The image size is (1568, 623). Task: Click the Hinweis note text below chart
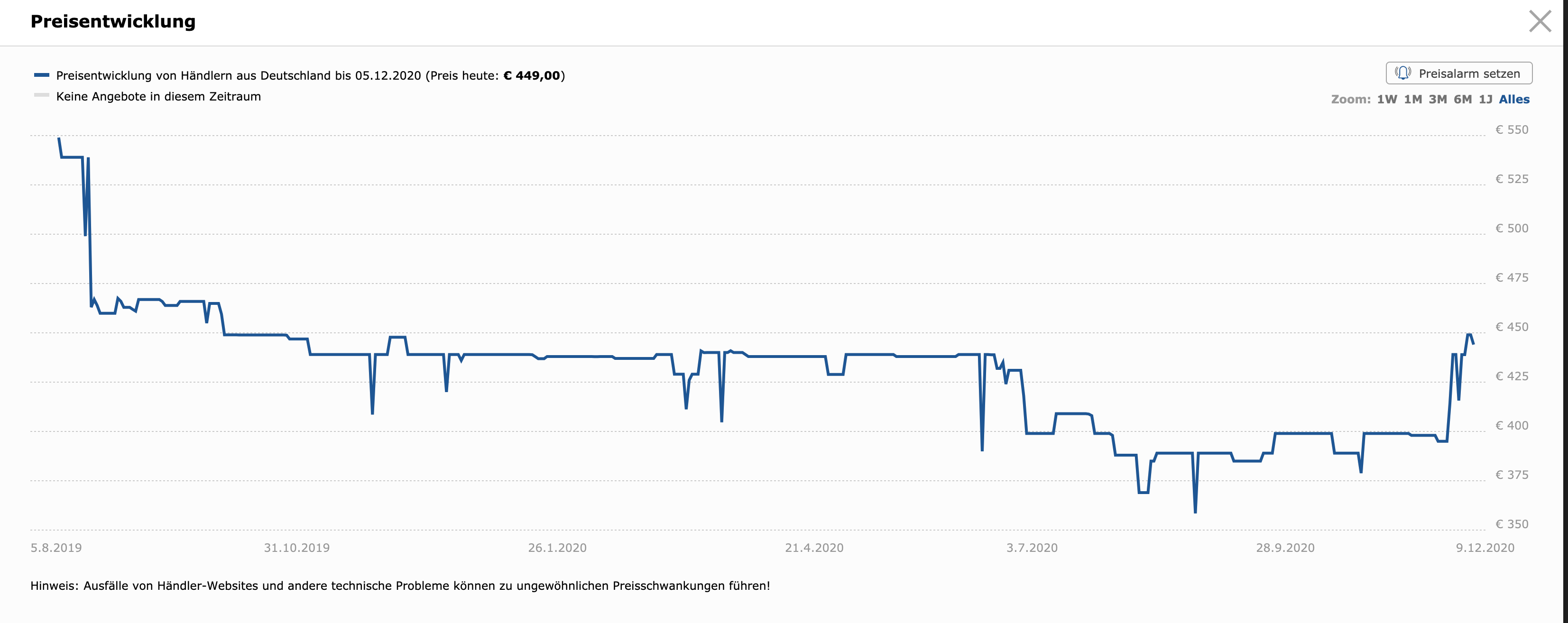(x=400, y=586)
